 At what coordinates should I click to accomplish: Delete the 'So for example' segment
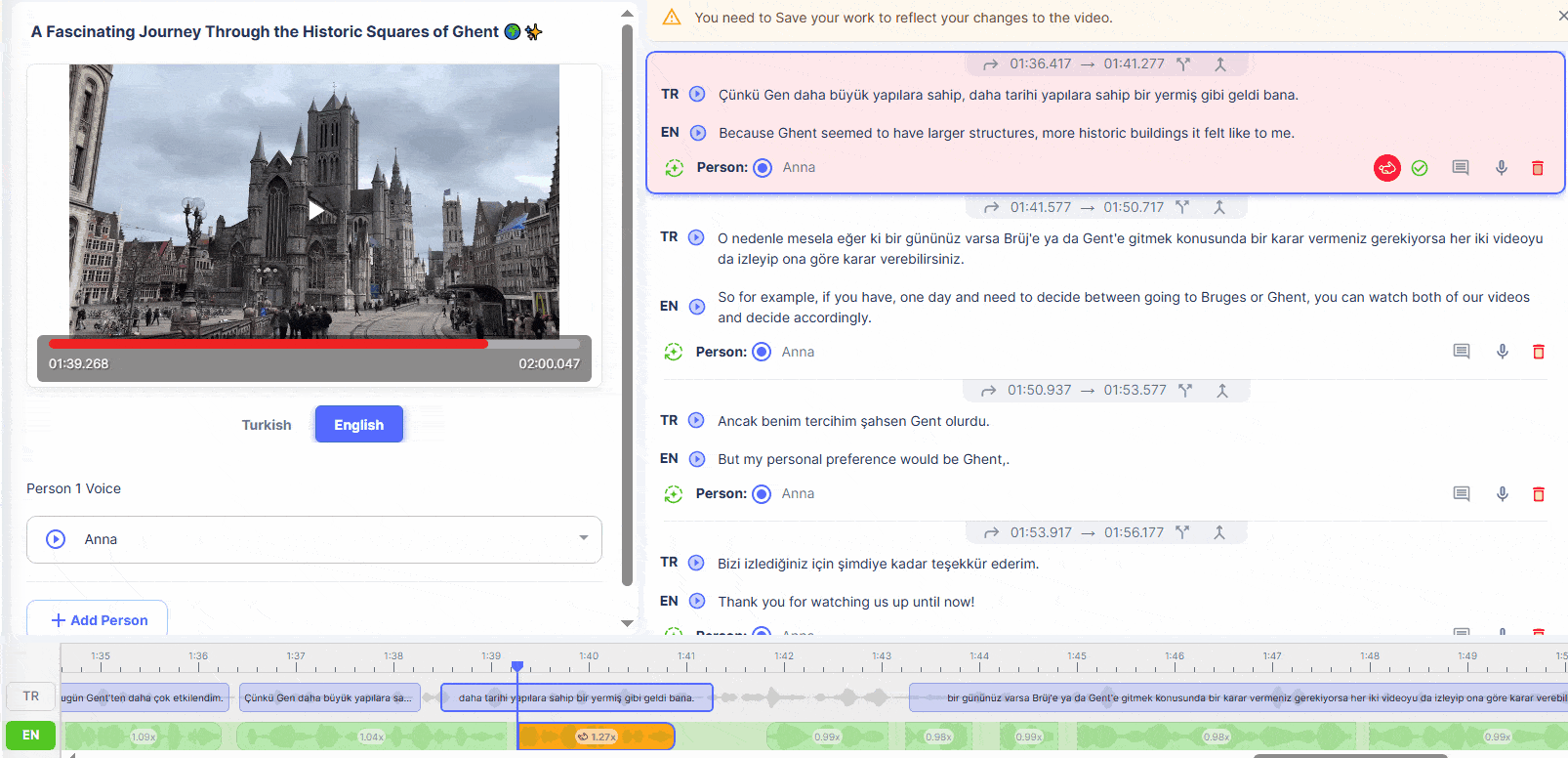(1539, 352)
